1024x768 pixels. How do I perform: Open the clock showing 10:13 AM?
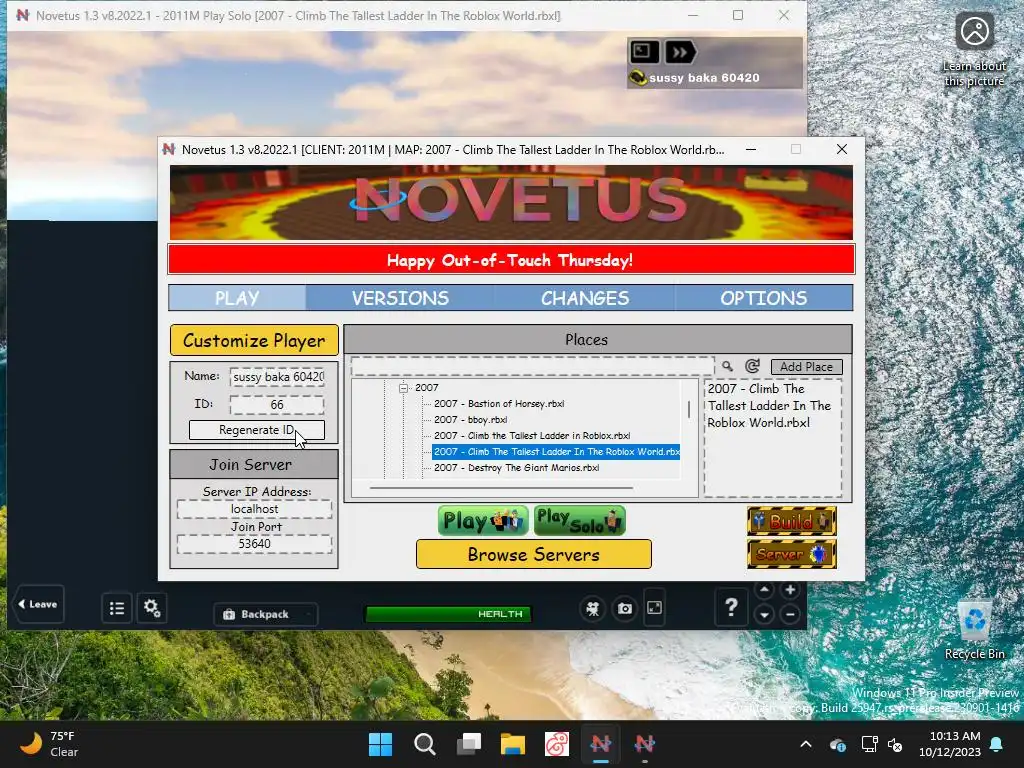pyautogui.click(x=950, y=744)
